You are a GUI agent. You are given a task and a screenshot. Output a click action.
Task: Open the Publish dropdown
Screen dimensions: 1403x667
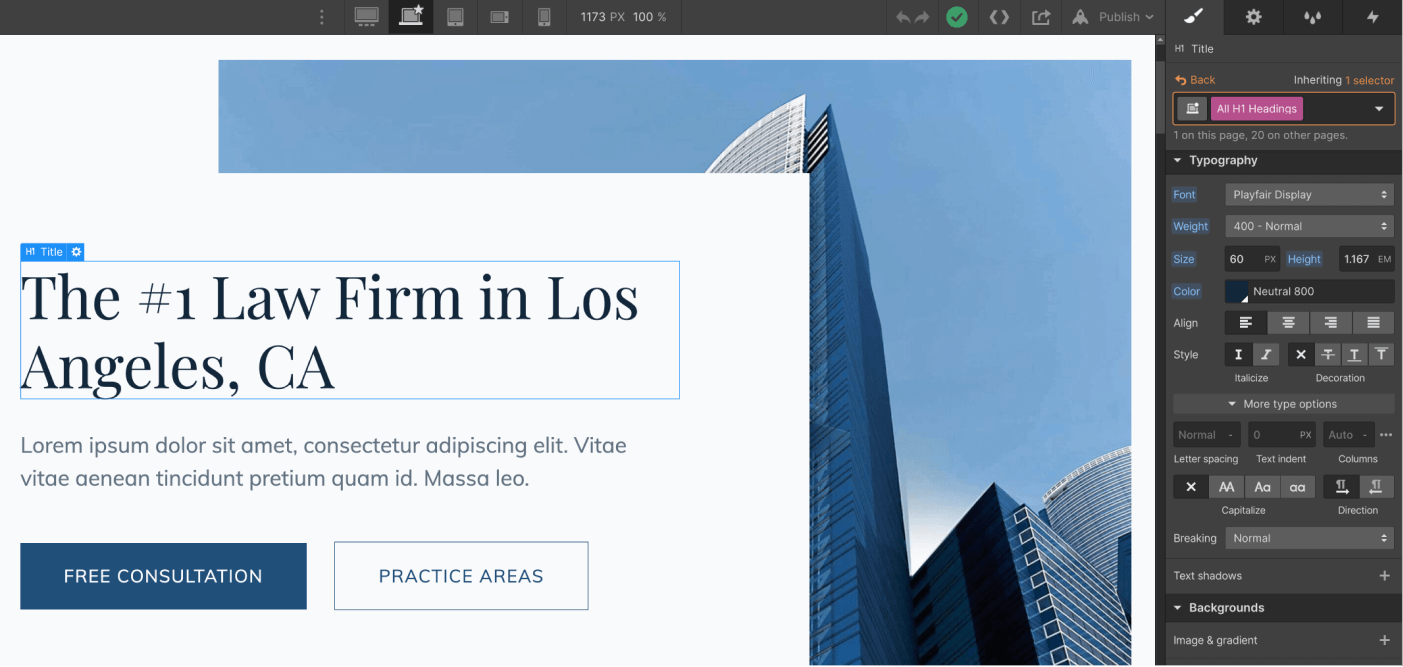1113,17
